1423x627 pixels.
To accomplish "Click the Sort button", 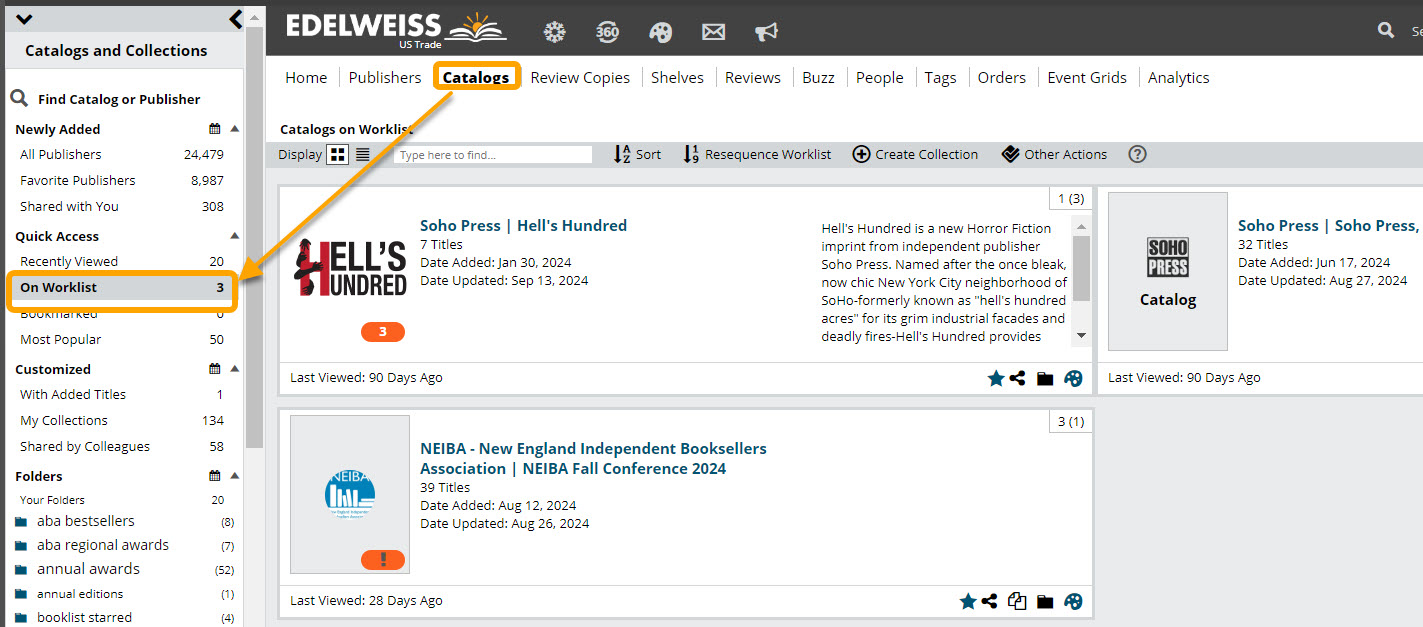I will point(637,154).
